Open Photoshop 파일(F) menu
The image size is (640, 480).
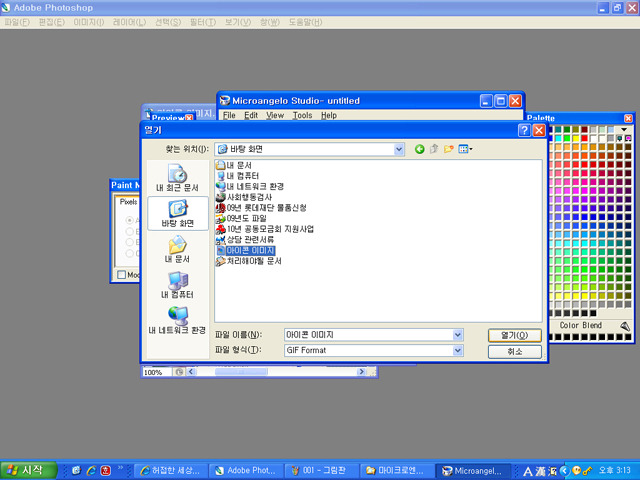17,22
